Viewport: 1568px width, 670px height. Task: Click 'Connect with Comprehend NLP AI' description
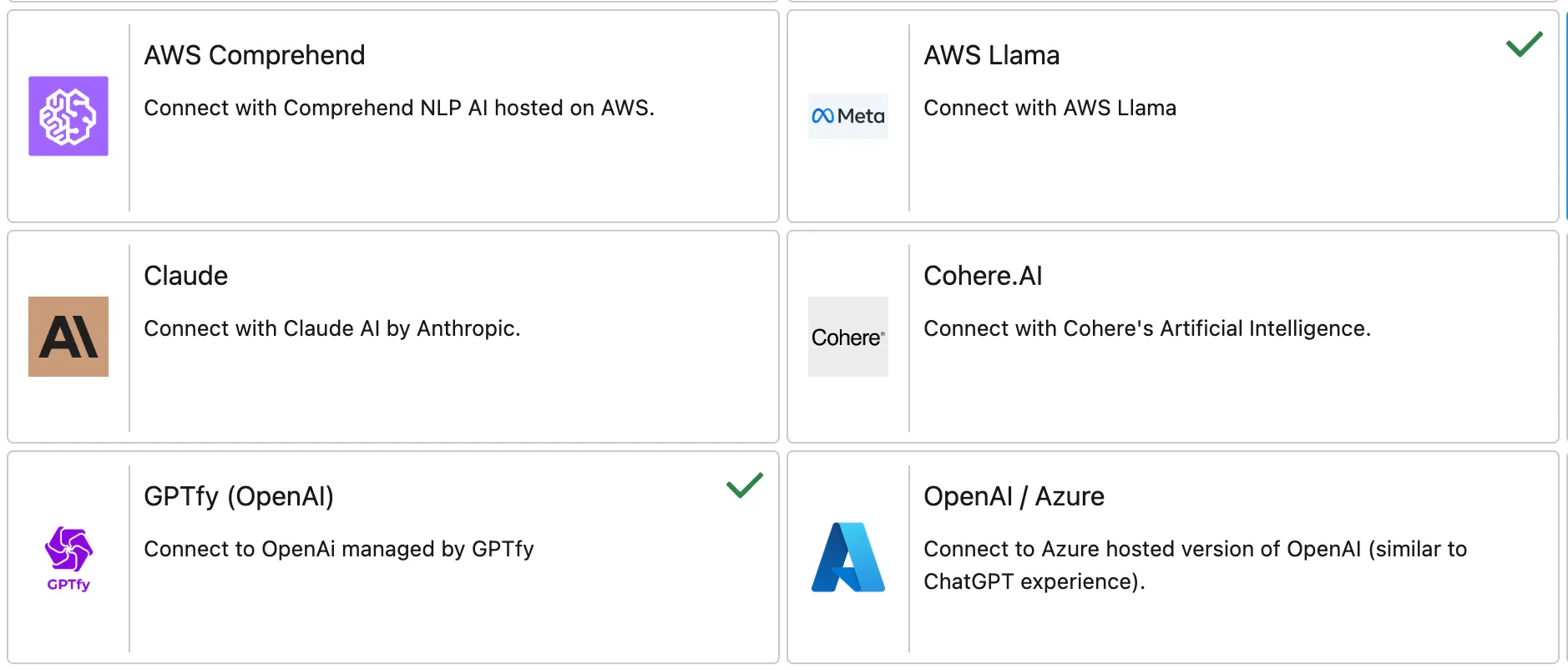coord(398,108)
